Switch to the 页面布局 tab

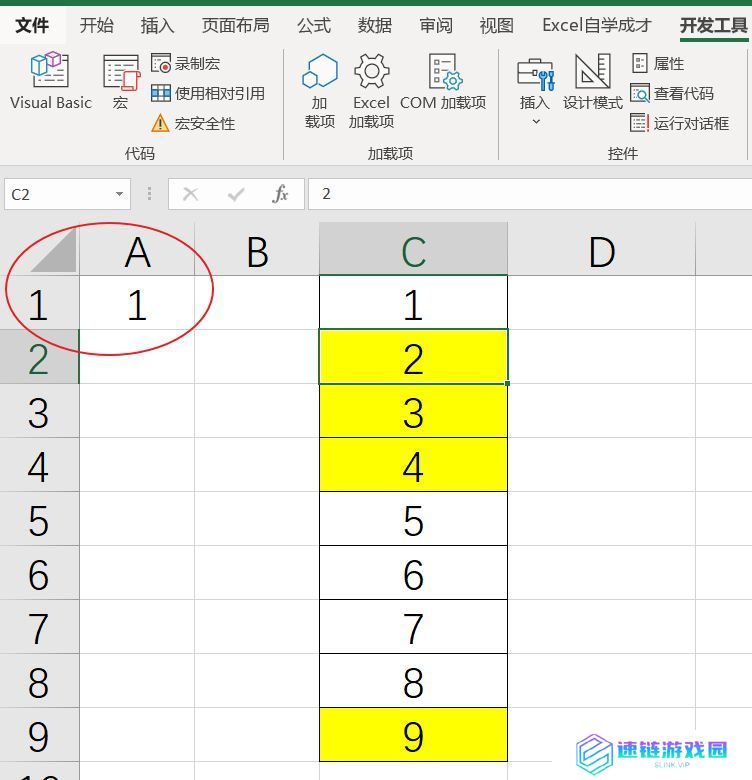235,25
